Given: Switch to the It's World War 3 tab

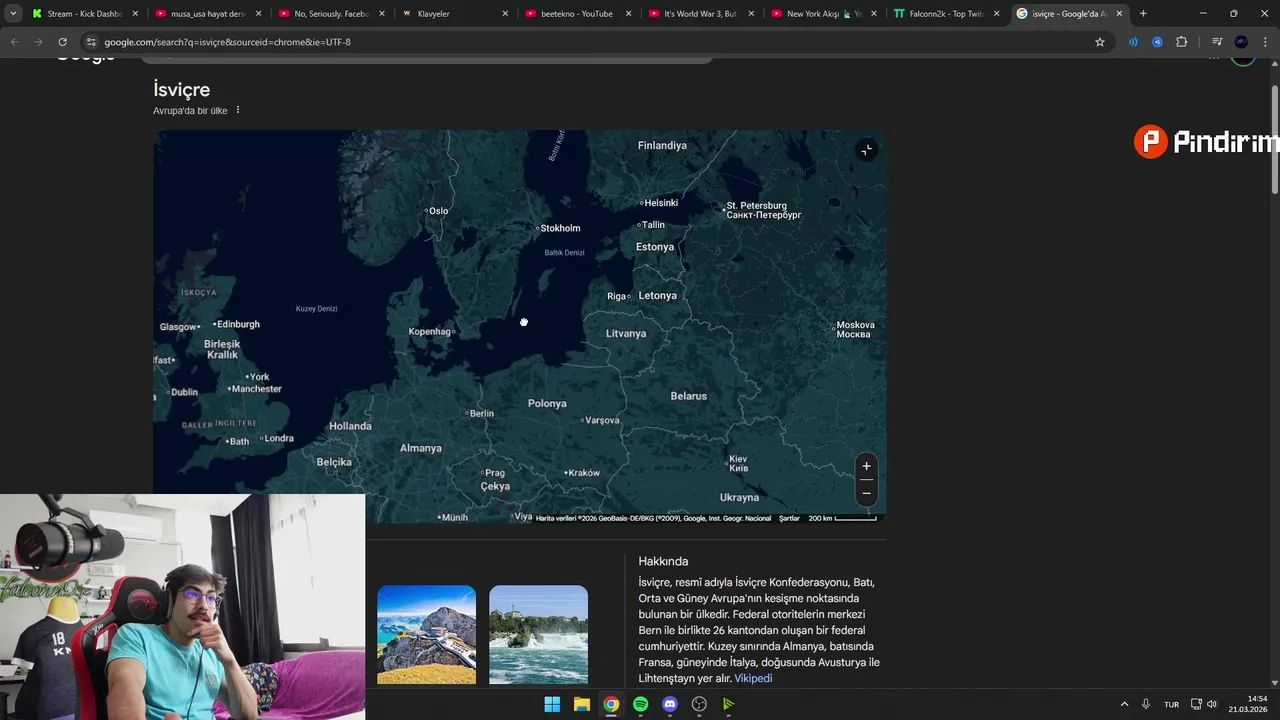Looking at the screenshot, I should 701,14.
